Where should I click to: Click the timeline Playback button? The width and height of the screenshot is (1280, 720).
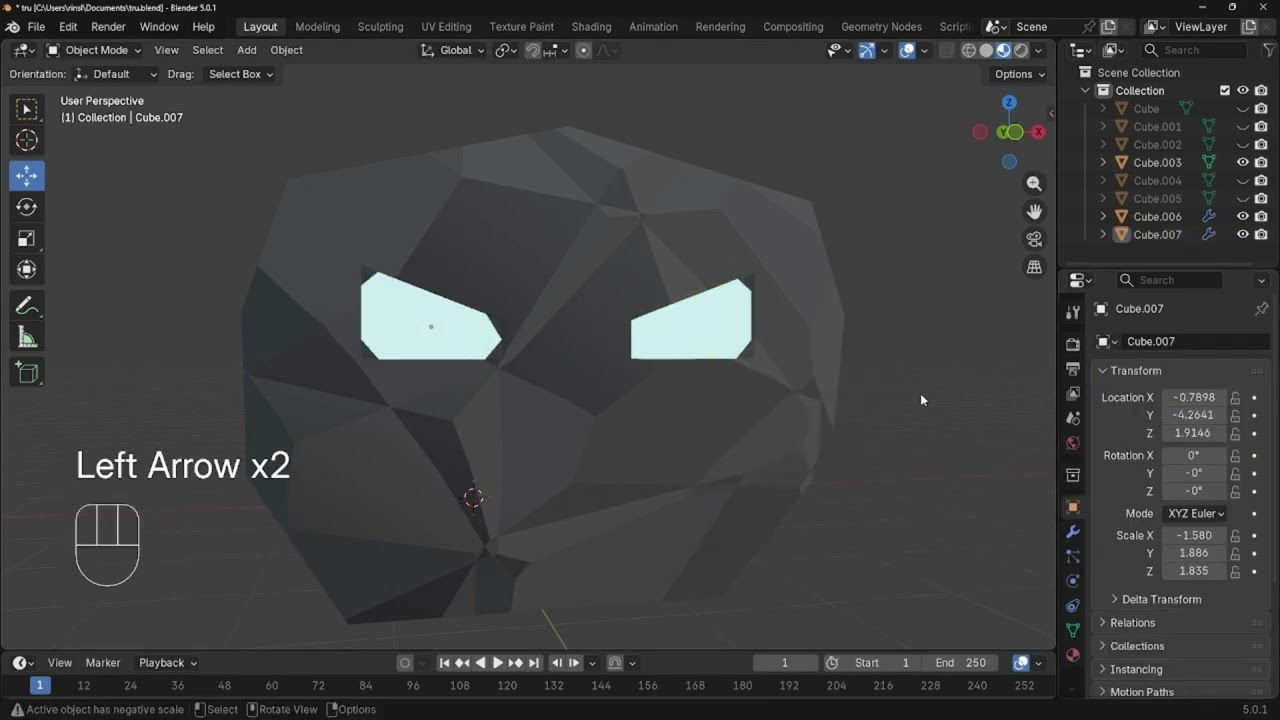point(167,662)
